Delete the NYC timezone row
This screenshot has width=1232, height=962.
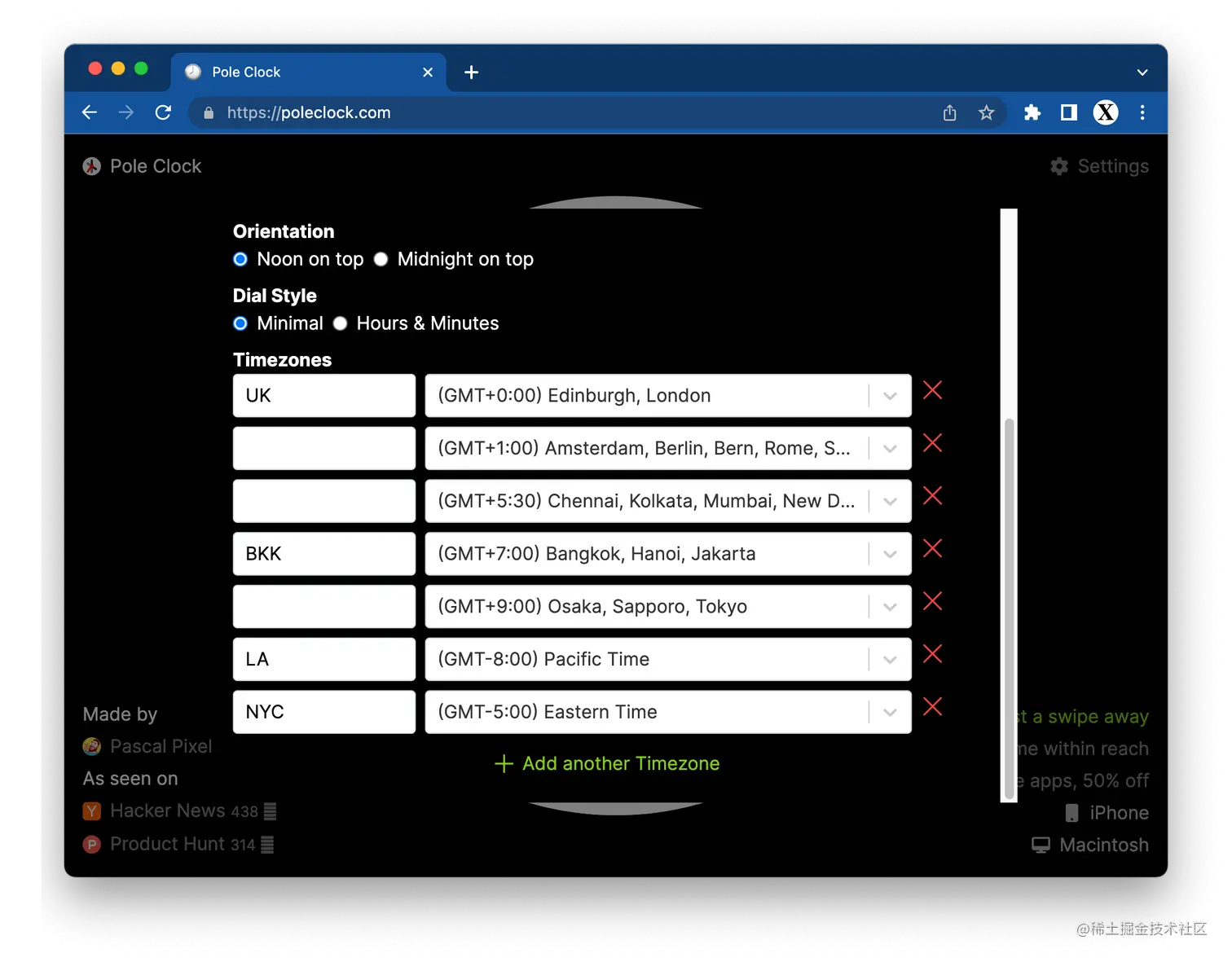[932, 706]
